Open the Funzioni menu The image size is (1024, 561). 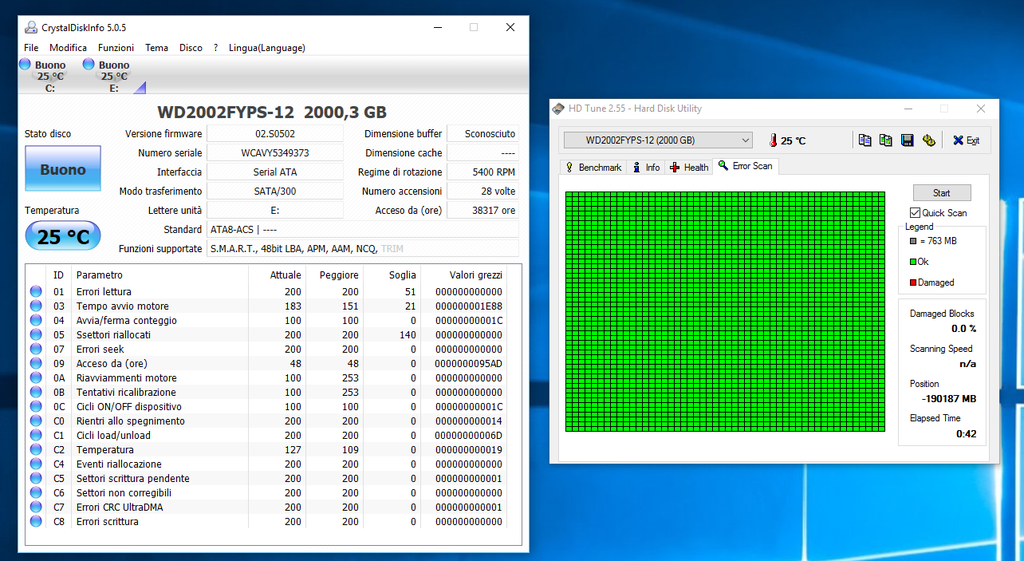(116, 47)
